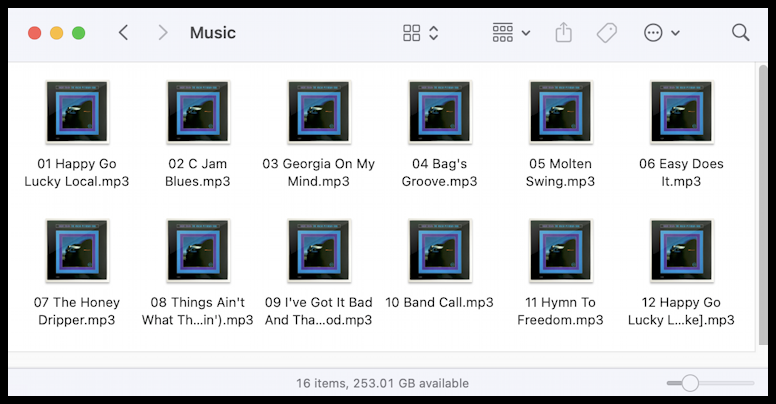Select track 12 Happy Go Lucky cover icon

pyautogui.click(x=681, y=251)
